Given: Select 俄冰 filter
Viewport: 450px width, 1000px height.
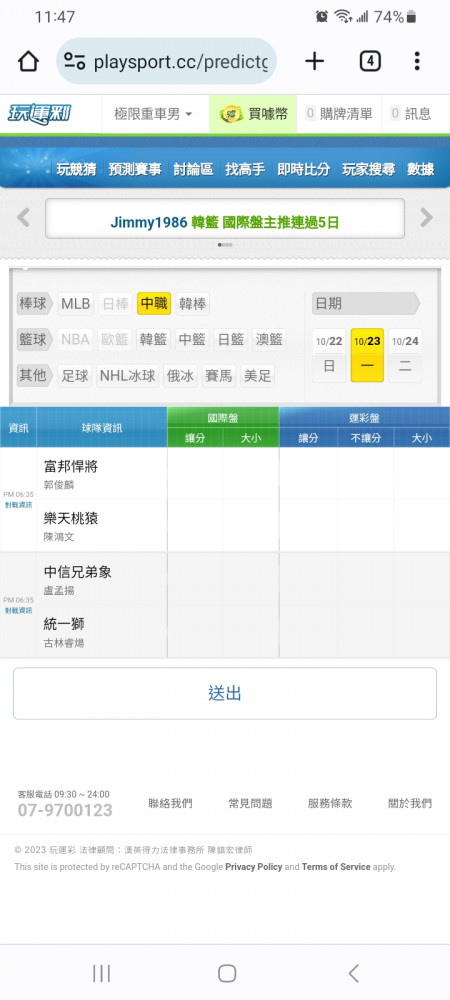Looking at the screenshot, I should 180,376.
